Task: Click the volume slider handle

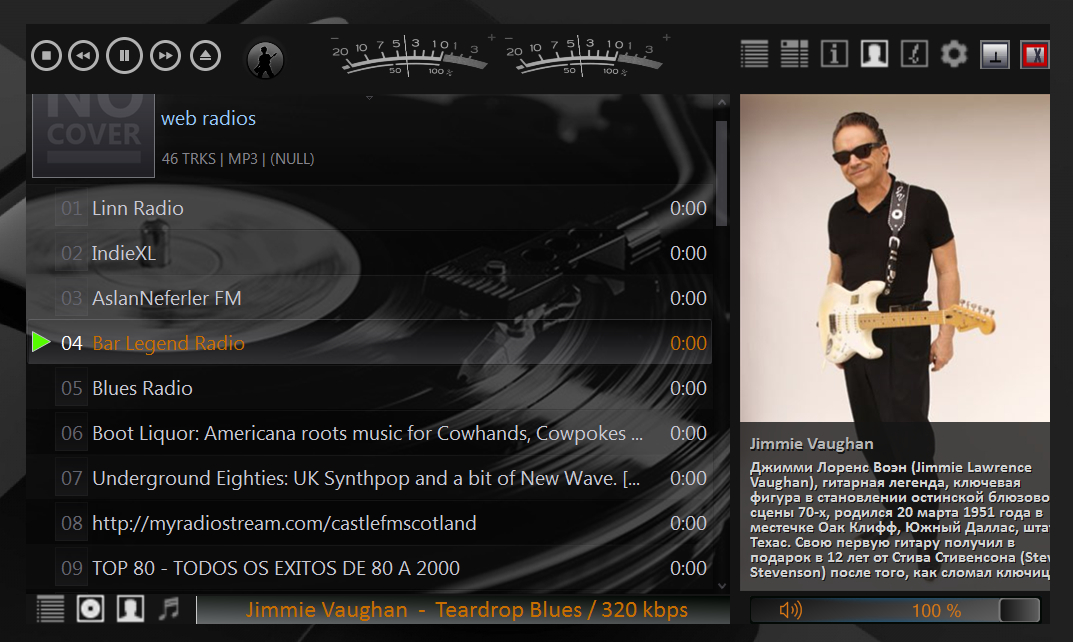Action: (1019, 610)
